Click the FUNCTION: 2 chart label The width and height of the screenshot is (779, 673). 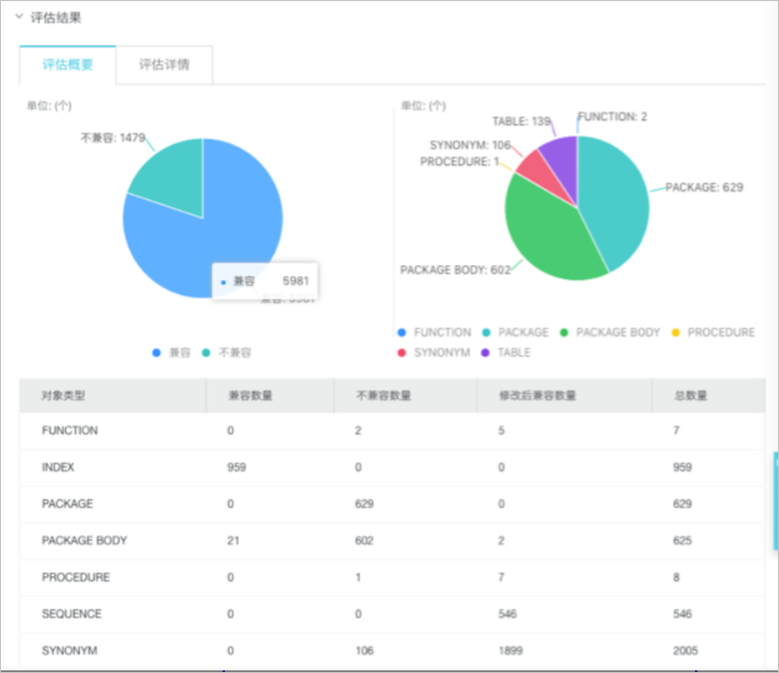(x=612, y=117)
